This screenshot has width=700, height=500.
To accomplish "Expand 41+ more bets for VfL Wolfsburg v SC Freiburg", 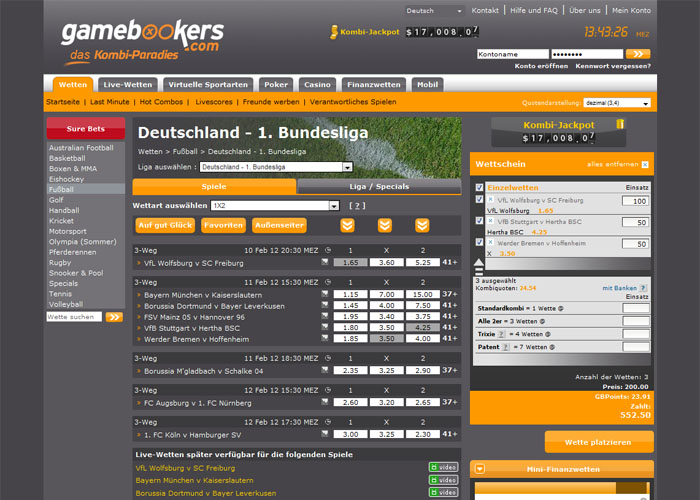I will click(x=450, y=262).
